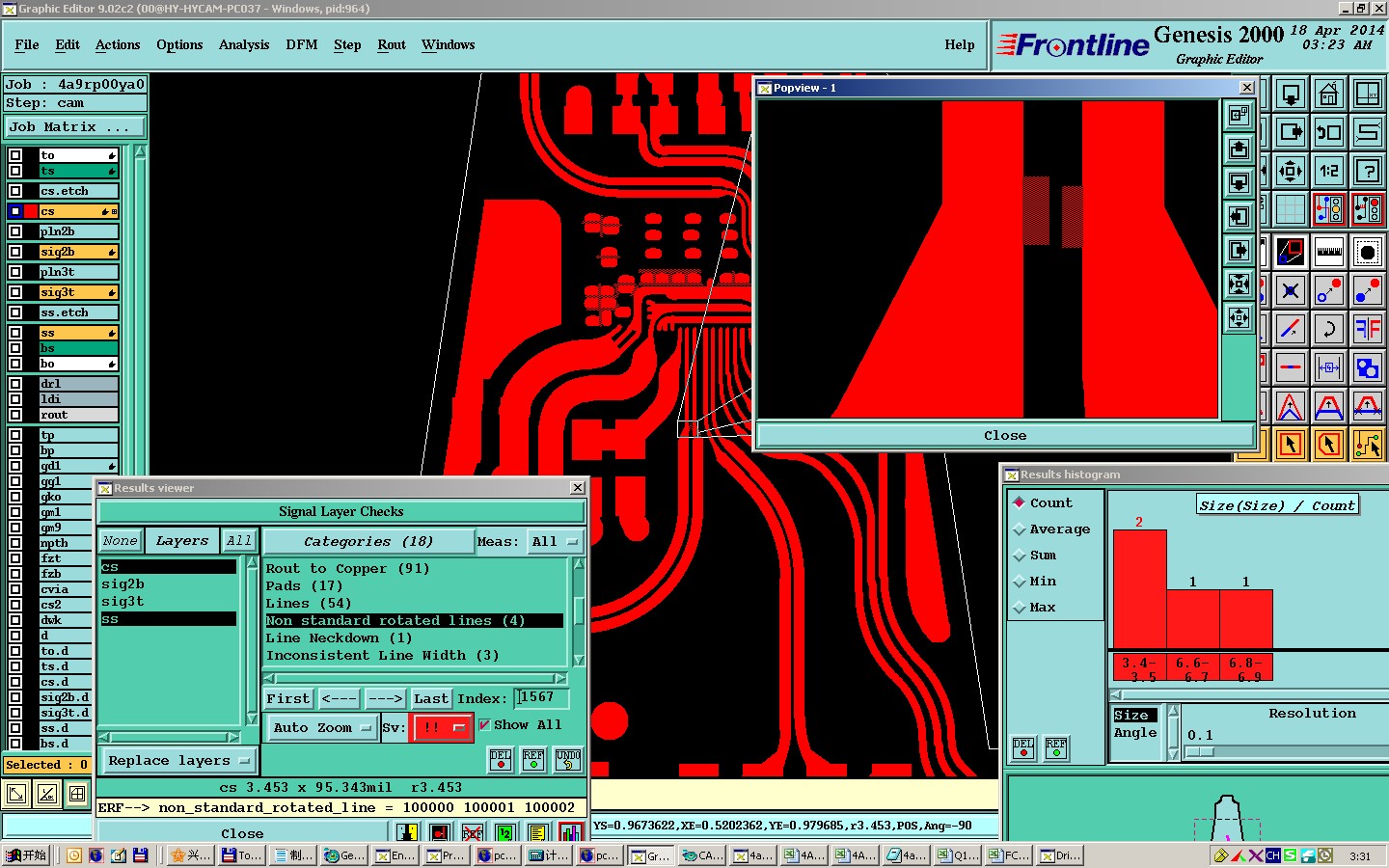Click the 1:2 zoom scale icon
Screen dimensions: 1389x868
pos(1328,172)
